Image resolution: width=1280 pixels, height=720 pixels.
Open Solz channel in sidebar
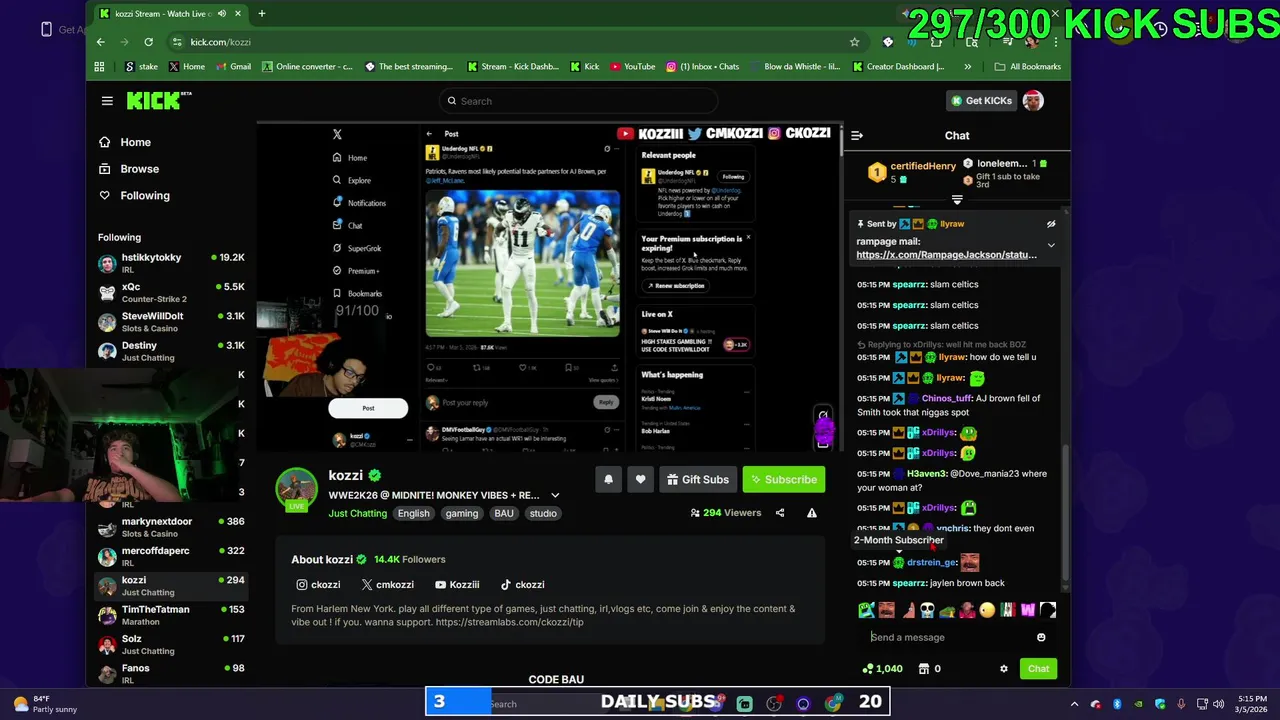point(171,644)
